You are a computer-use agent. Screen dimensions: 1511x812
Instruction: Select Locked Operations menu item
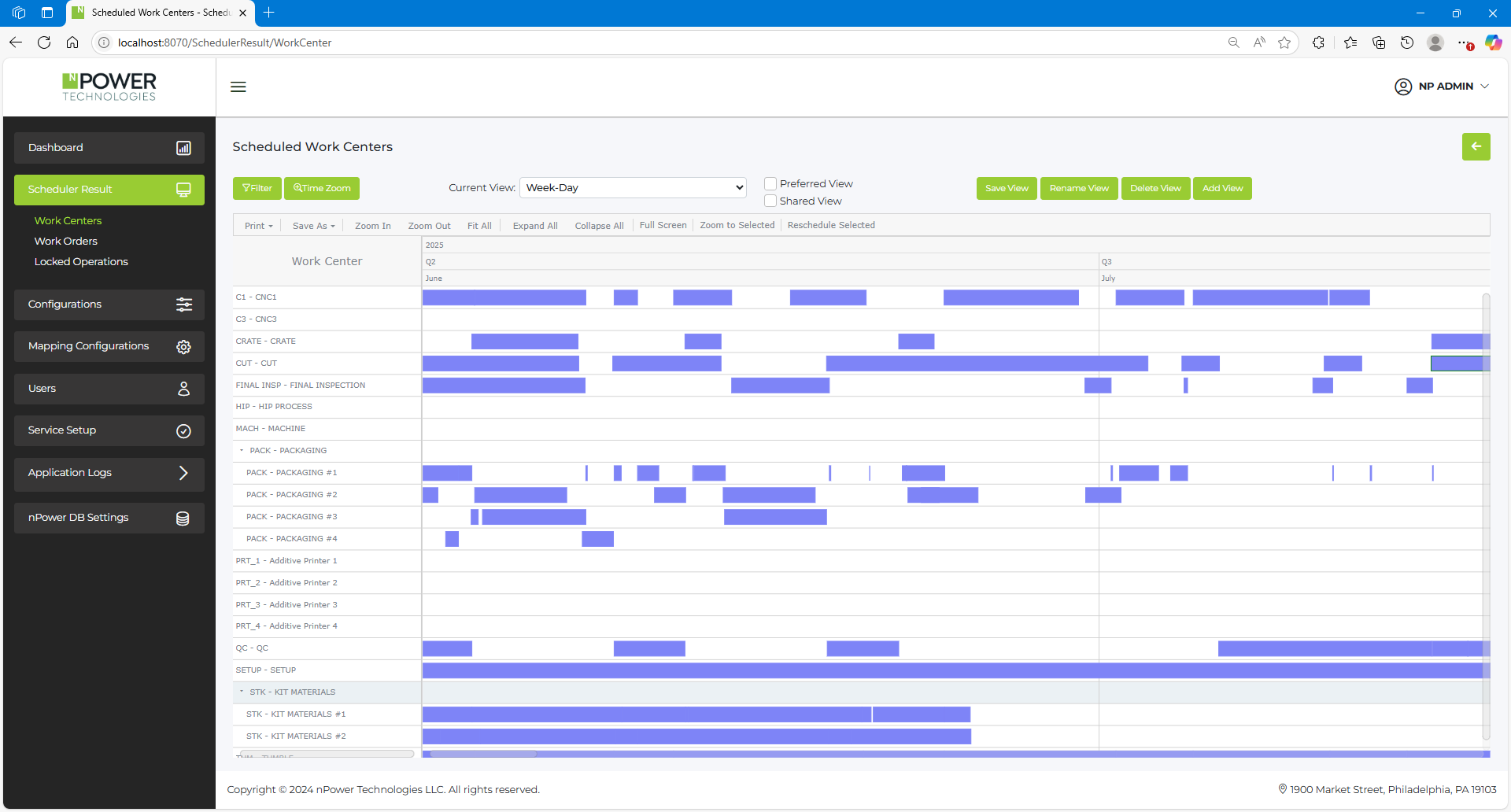point(81,262)
